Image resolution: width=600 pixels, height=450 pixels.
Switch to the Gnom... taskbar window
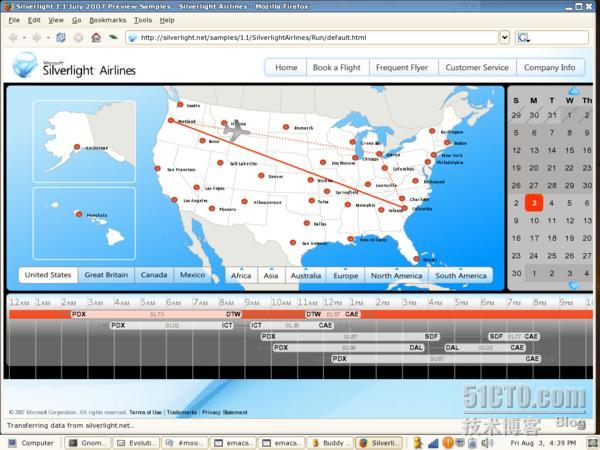(88, 443)
